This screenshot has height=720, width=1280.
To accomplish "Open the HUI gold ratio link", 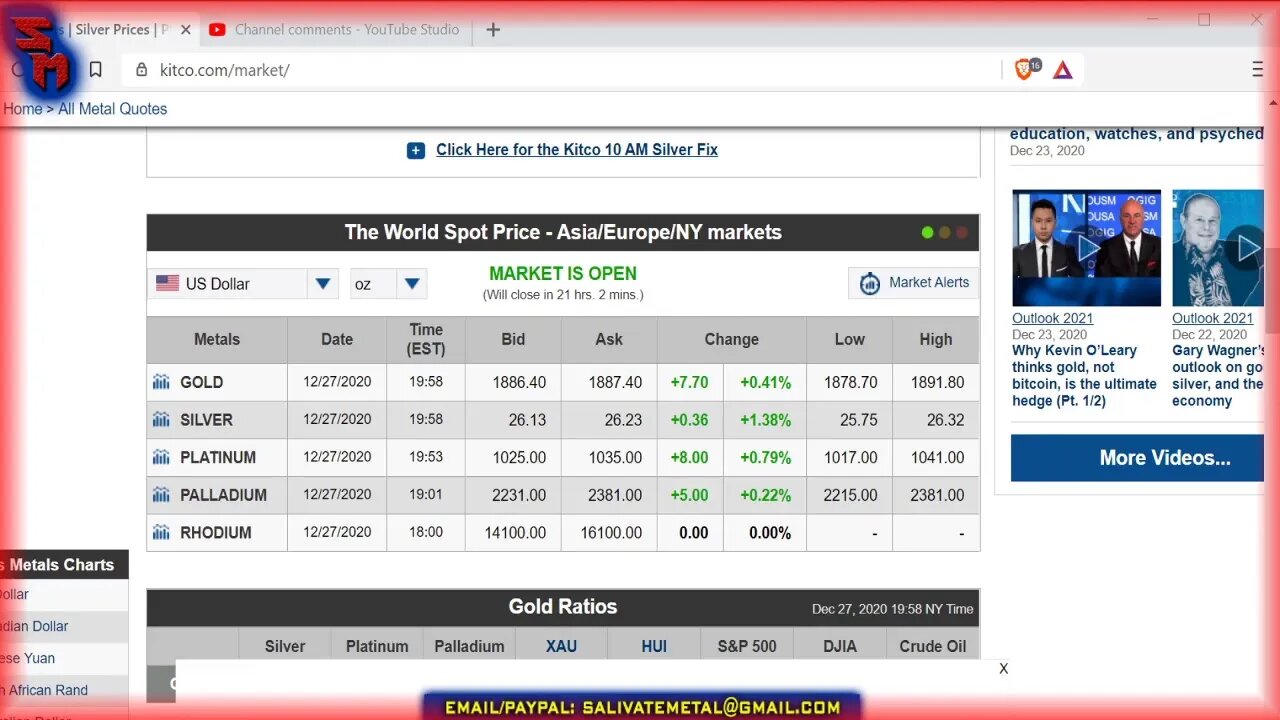I will tap(654, 646).
